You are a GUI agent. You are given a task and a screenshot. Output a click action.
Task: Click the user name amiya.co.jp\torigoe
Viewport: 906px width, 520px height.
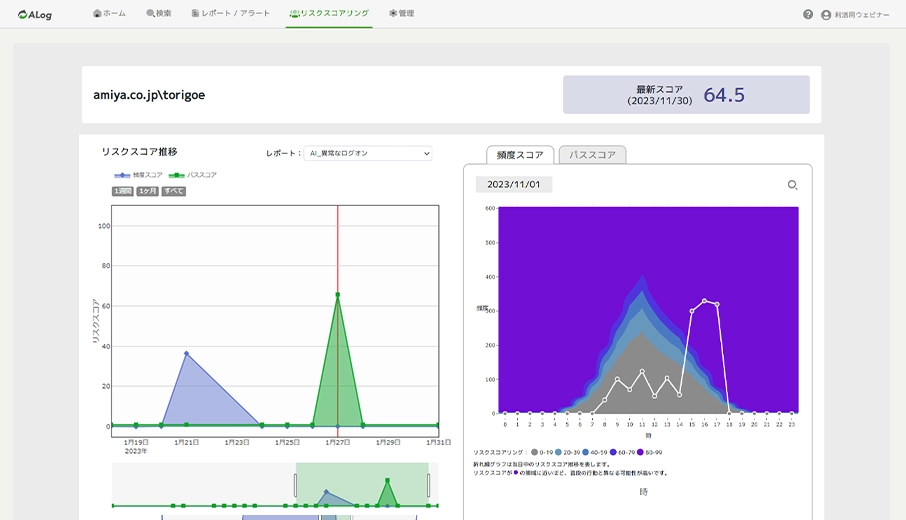[x=149, y=95]
